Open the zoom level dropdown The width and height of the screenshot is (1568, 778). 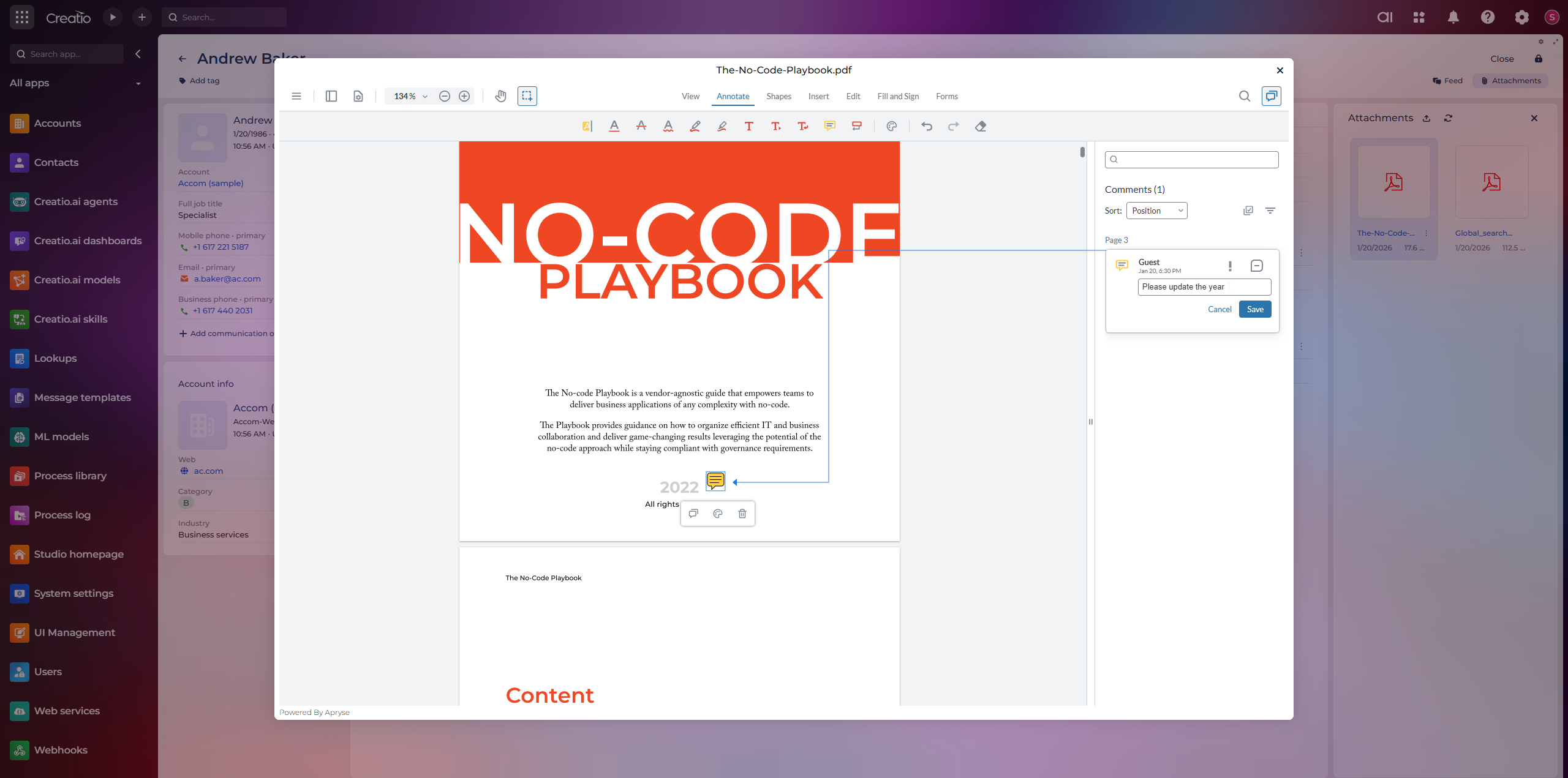(x=424, y=96)
